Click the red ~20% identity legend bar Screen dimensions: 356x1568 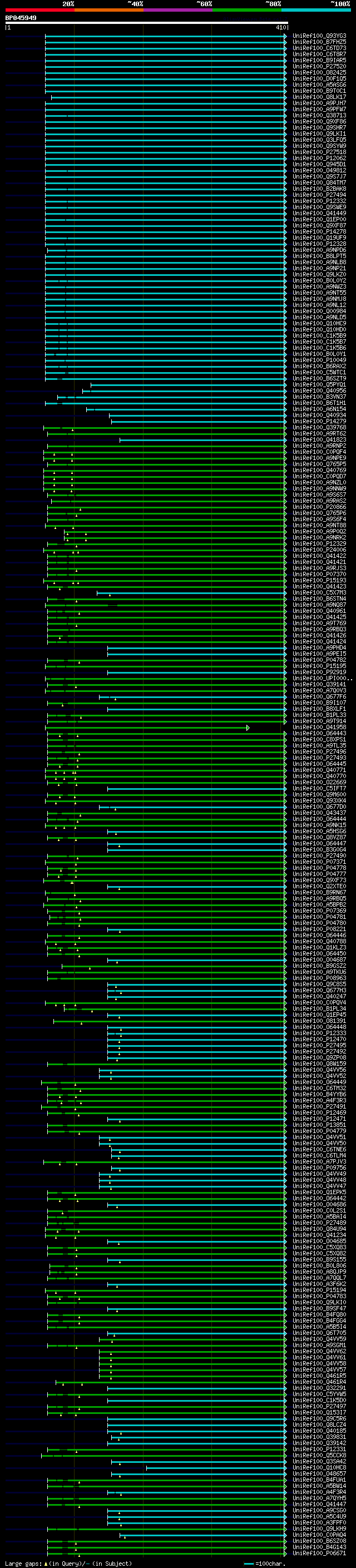coord(39,10)
